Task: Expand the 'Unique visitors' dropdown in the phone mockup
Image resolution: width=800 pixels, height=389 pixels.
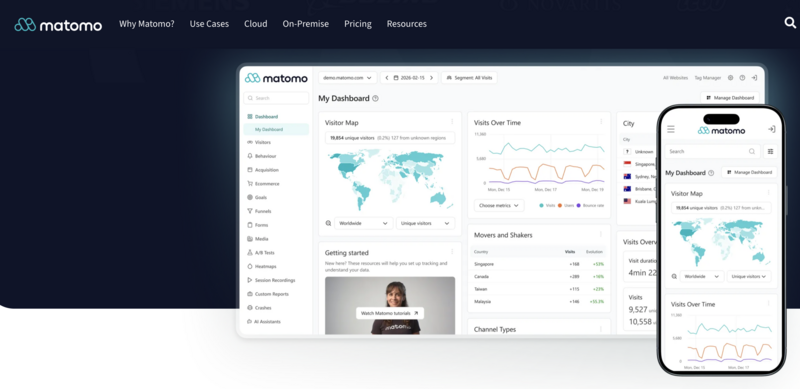Action: point(749,276)
